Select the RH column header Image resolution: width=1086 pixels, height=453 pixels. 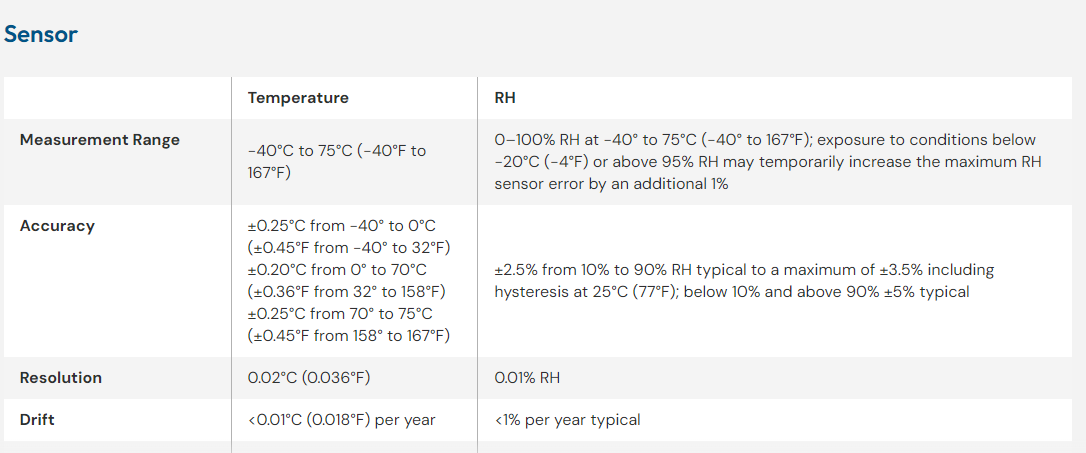(505, 98)
